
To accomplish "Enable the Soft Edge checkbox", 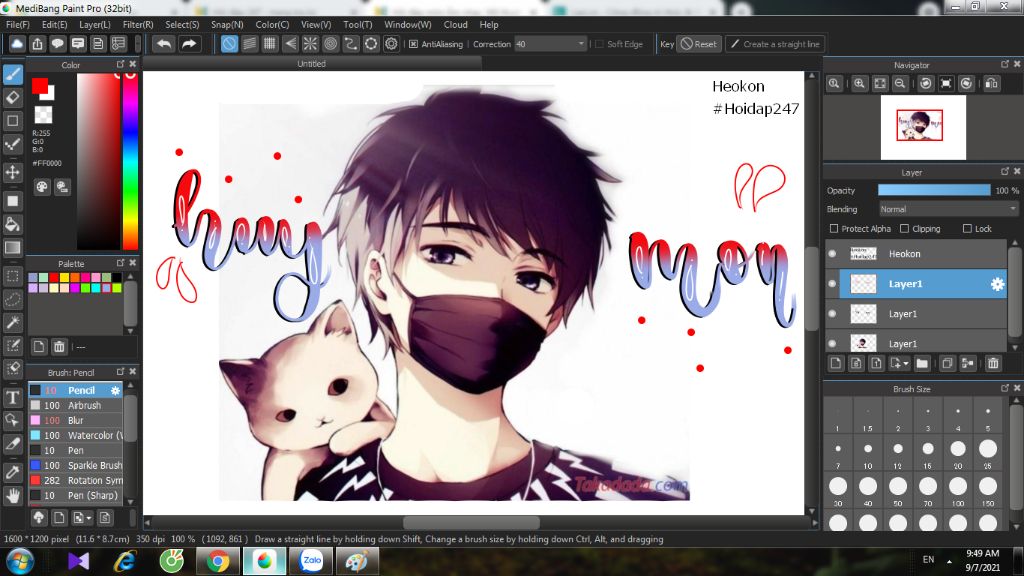I will pos(600,44).
